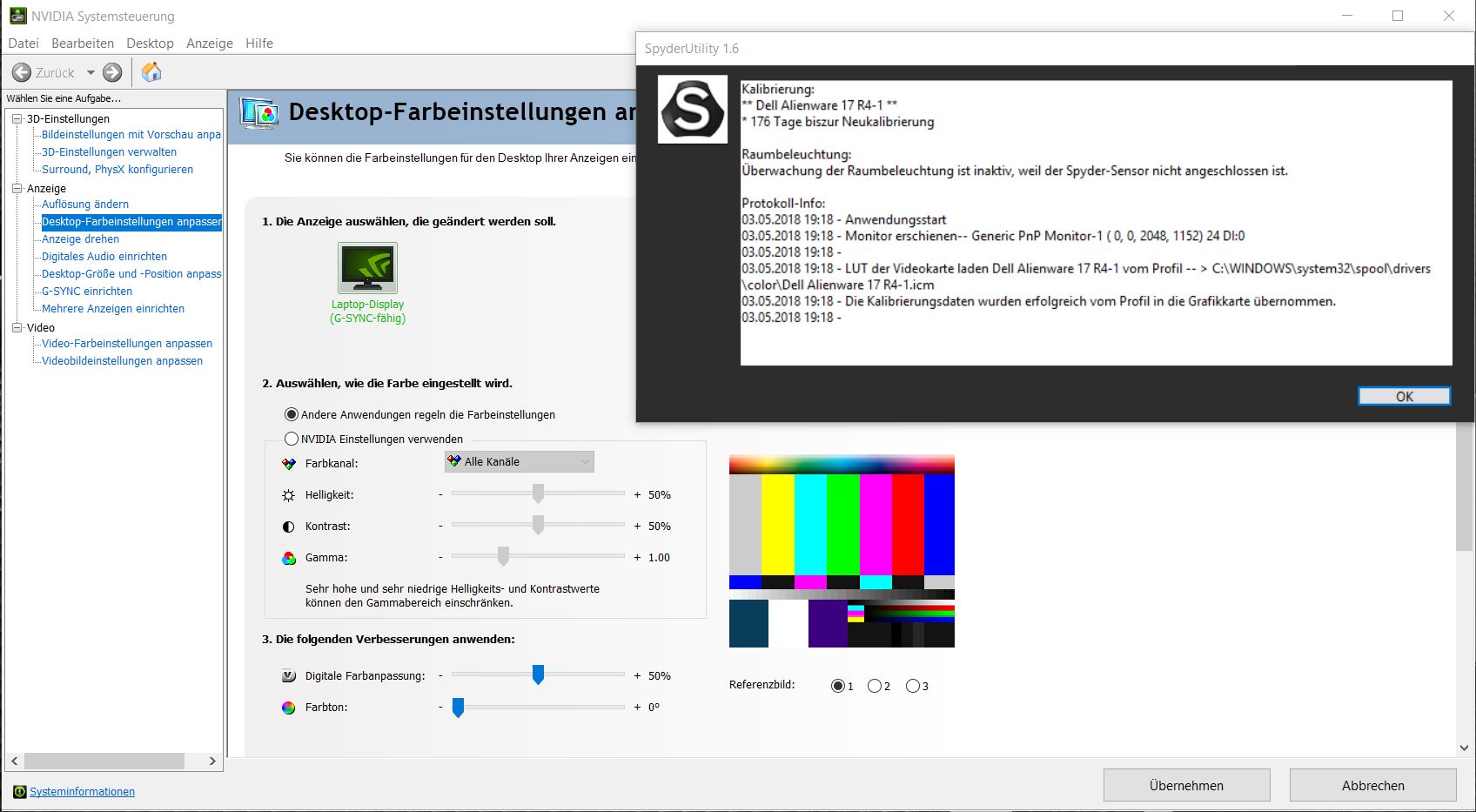Open the Systeminformationen link

point(82,791)
